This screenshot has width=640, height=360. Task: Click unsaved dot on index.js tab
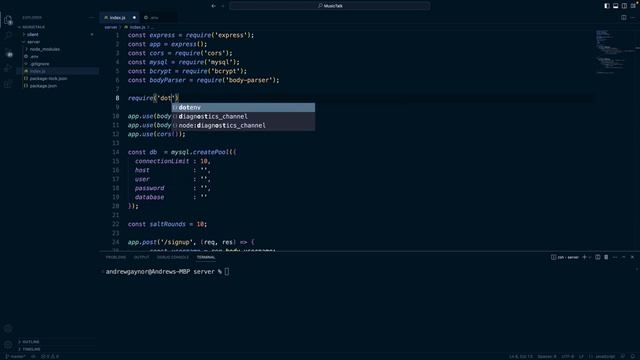[x=134, y=18]
